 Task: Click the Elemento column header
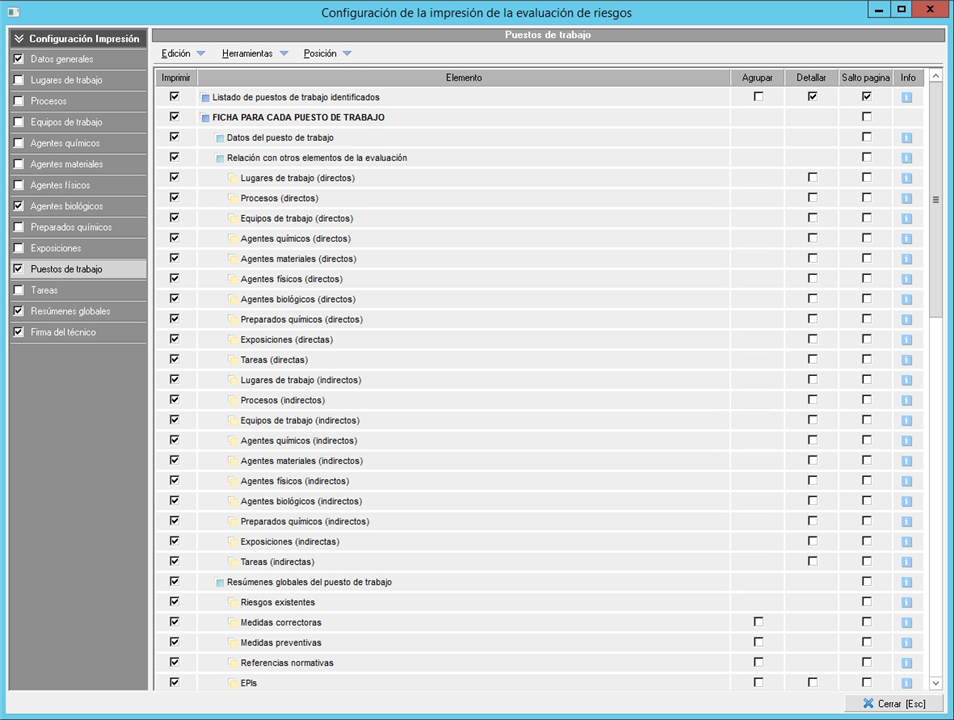click(464, 77)
